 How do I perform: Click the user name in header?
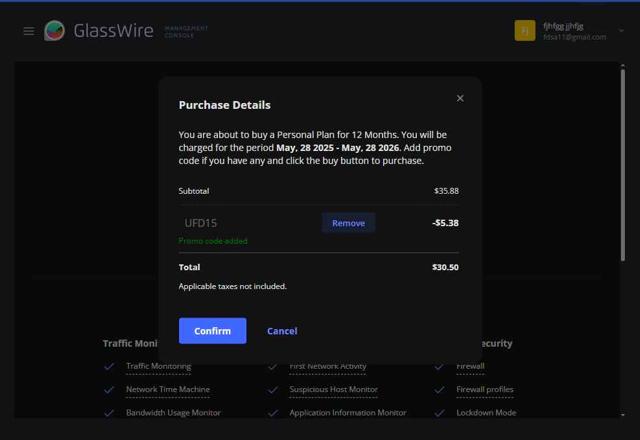[x=563, y=26]
